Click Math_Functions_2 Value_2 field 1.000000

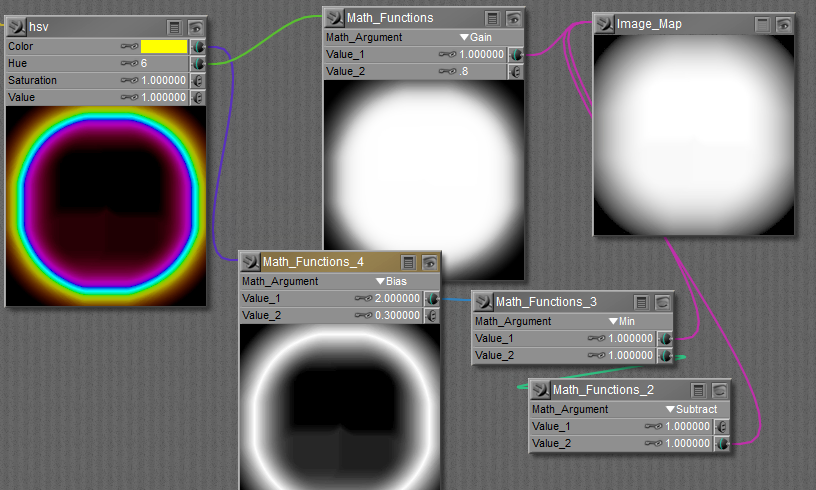coord(687,443)
